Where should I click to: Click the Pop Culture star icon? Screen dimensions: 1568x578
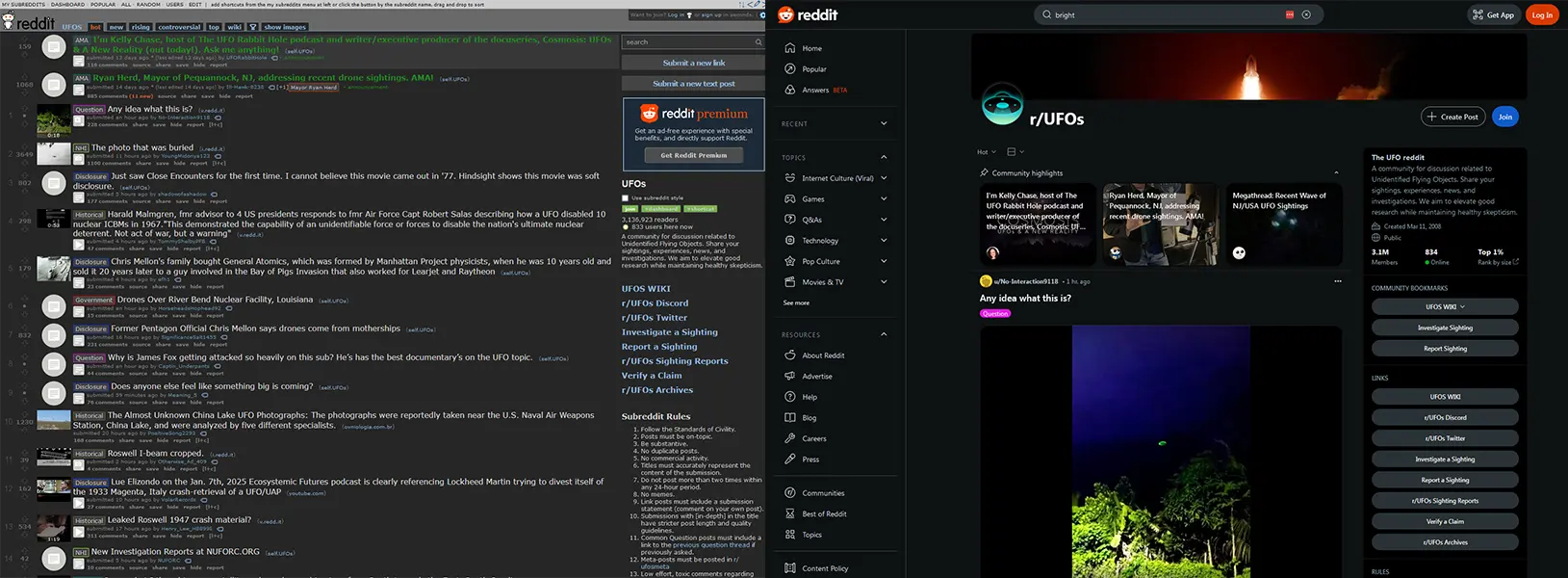(790, 261)
